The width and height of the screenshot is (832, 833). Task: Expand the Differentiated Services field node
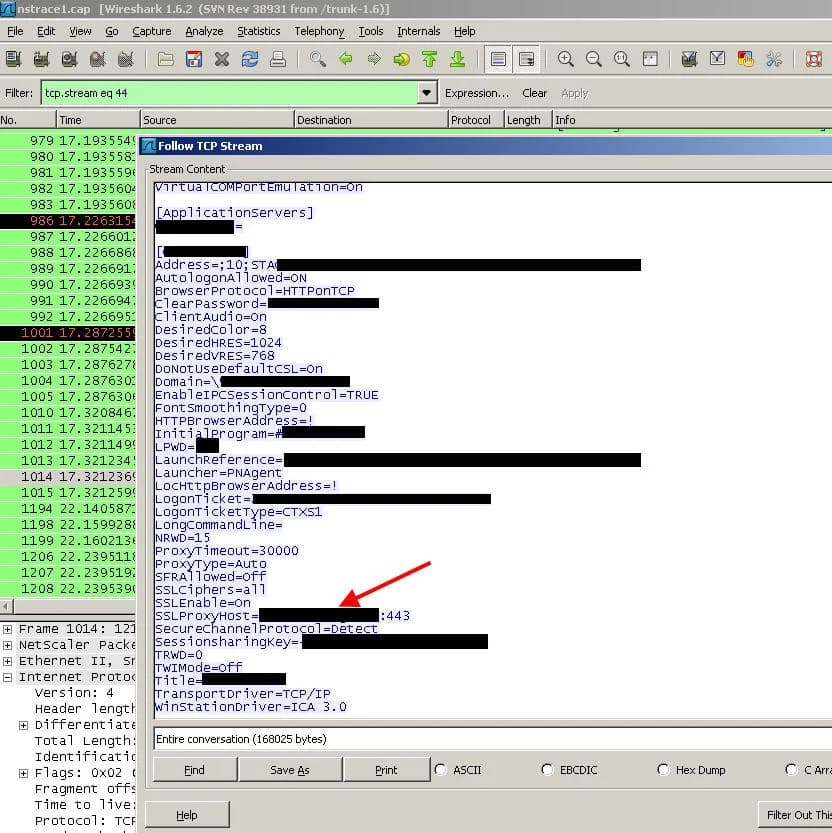click(x=23, y=725)
